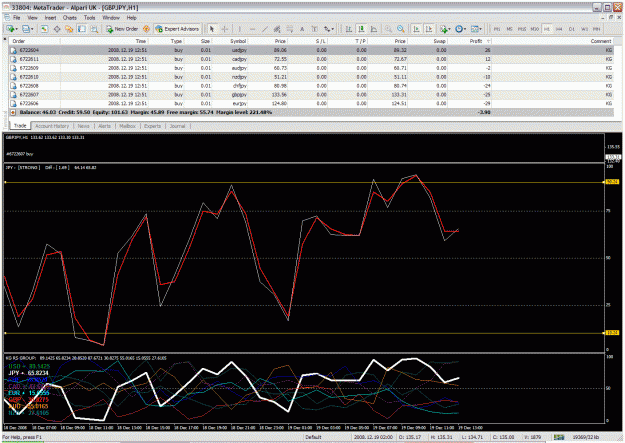Viewport: 625px width, 443px height.
Task: Click the zoom out magnifier
Action: [x=401, y=29]
